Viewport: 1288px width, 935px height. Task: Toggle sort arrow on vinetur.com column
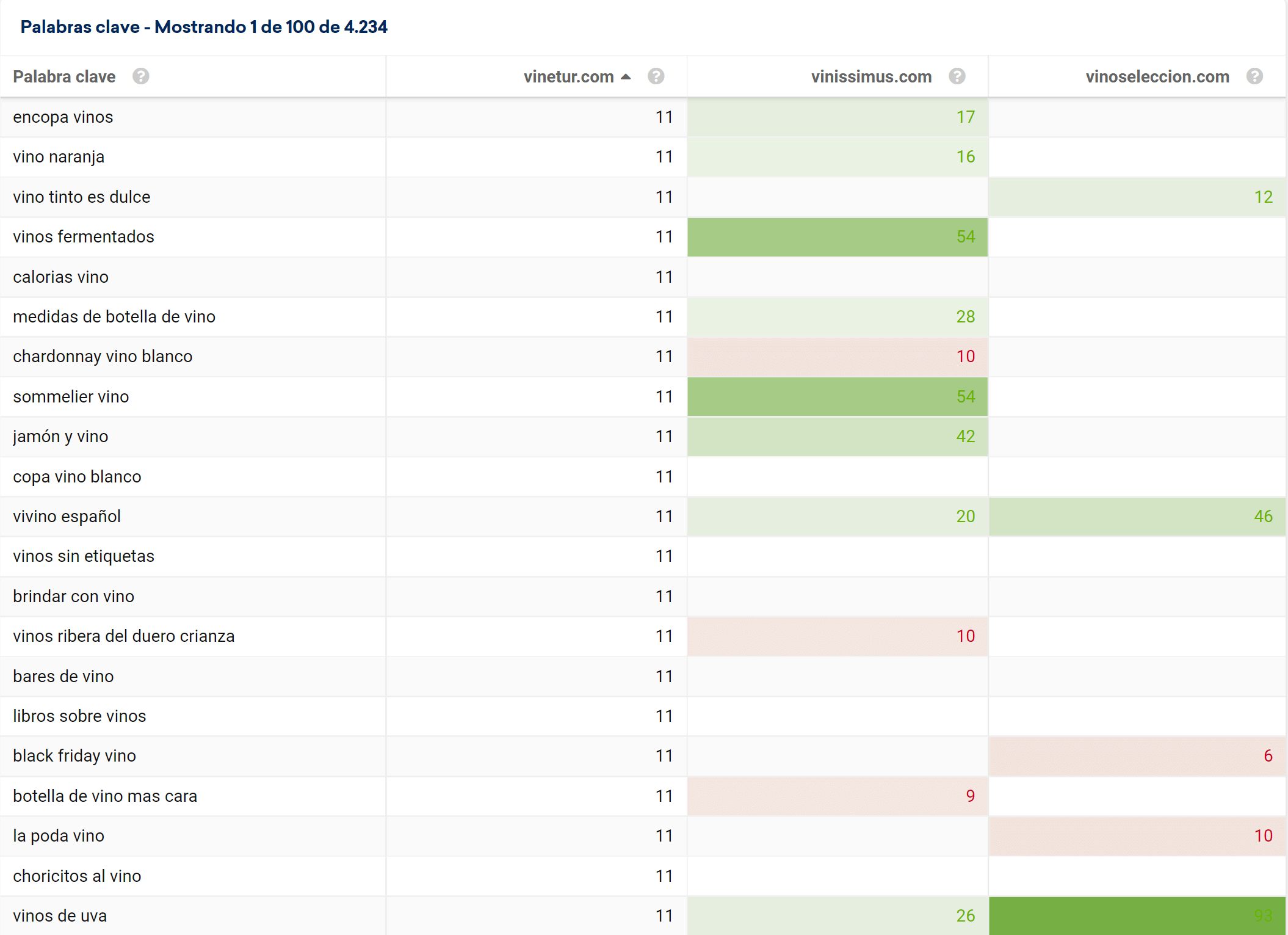(626, 76)
